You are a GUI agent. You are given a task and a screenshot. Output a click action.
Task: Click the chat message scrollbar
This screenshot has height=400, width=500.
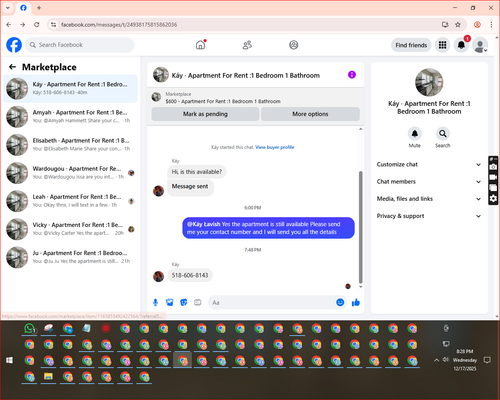[x=360, y=227]
